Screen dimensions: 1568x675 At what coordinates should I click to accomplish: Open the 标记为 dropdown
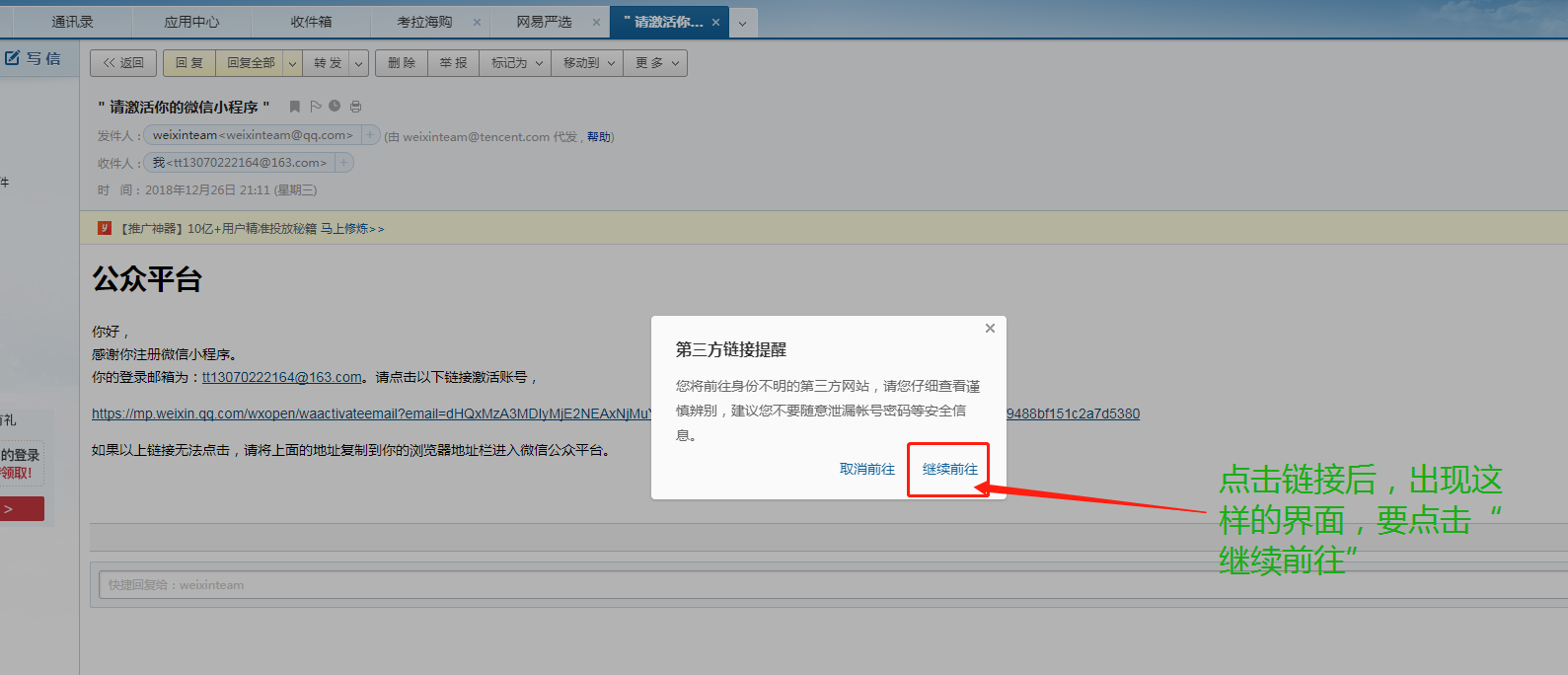[x=517, y=63]
